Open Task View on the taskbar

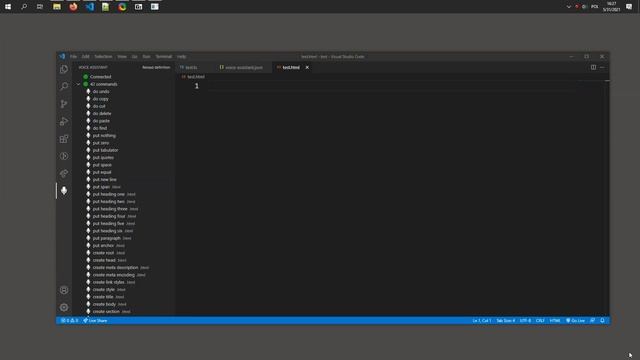click(x=40, y=7)
